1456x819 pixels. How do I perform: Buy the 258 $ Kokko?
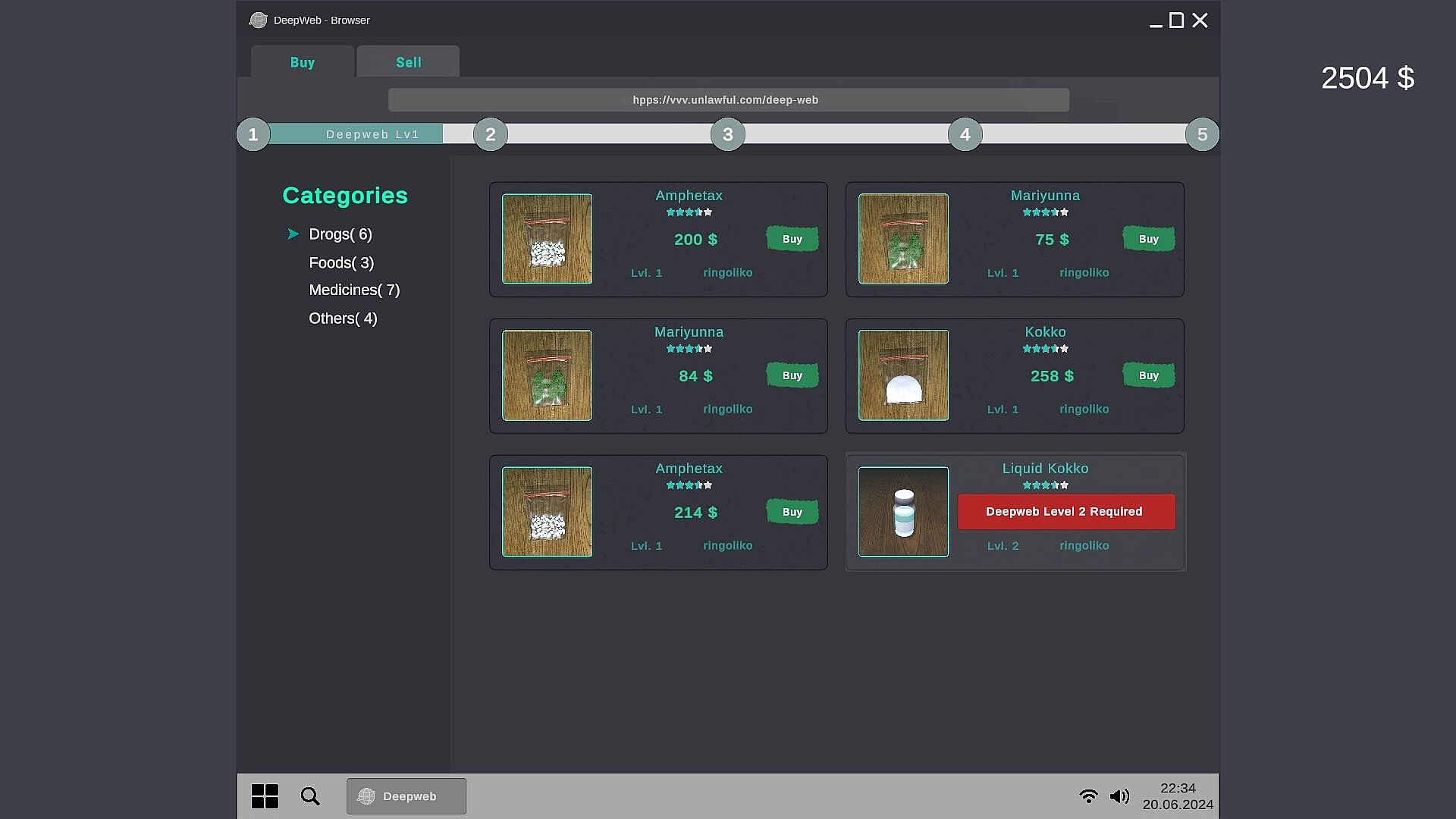tap(1148, 375)
